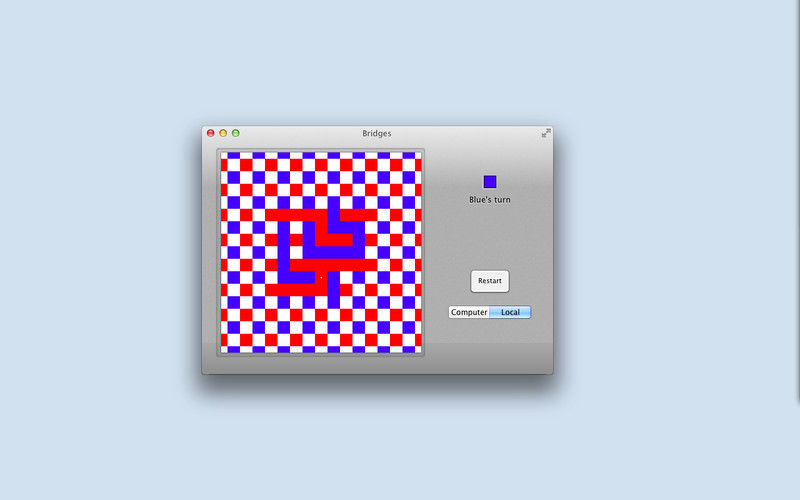The width and height of the screenshot is (800, 500).
Task: Enter fullscreen with the title bar arrows icon
Action: tap(546, 133)
